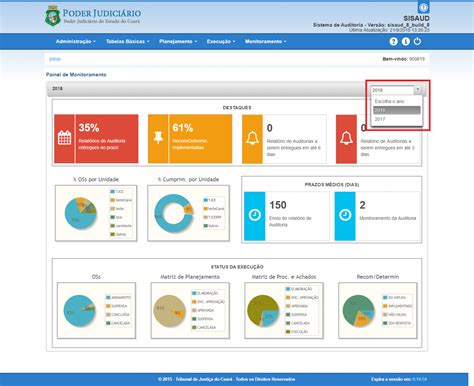The width and height of the screenshot is (474, 386).
Task: Open the Administração menu
Action: coord(76,41)
